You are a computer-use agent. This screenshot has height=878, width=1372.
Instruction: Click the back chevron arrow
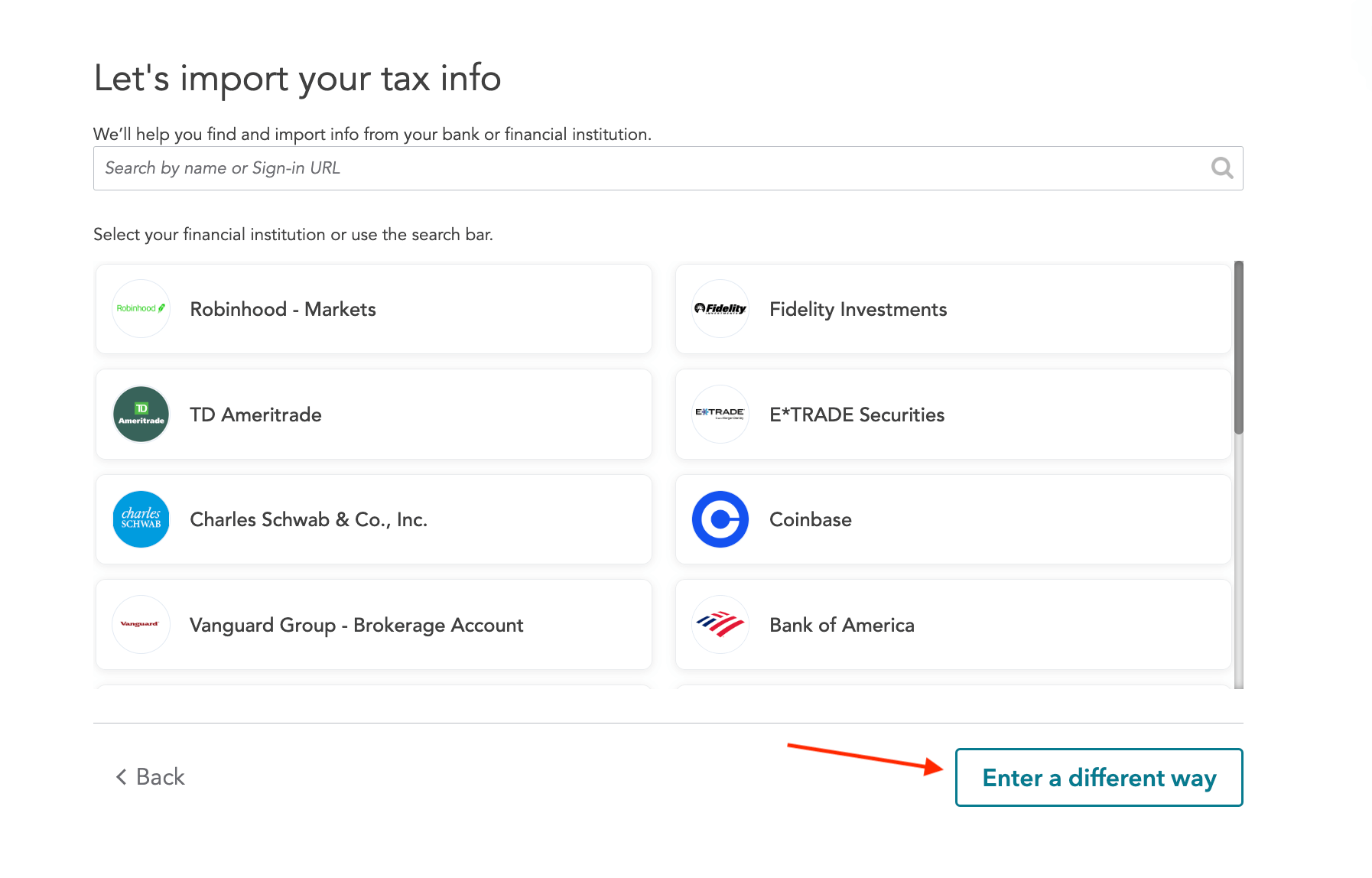click(121, 777)
